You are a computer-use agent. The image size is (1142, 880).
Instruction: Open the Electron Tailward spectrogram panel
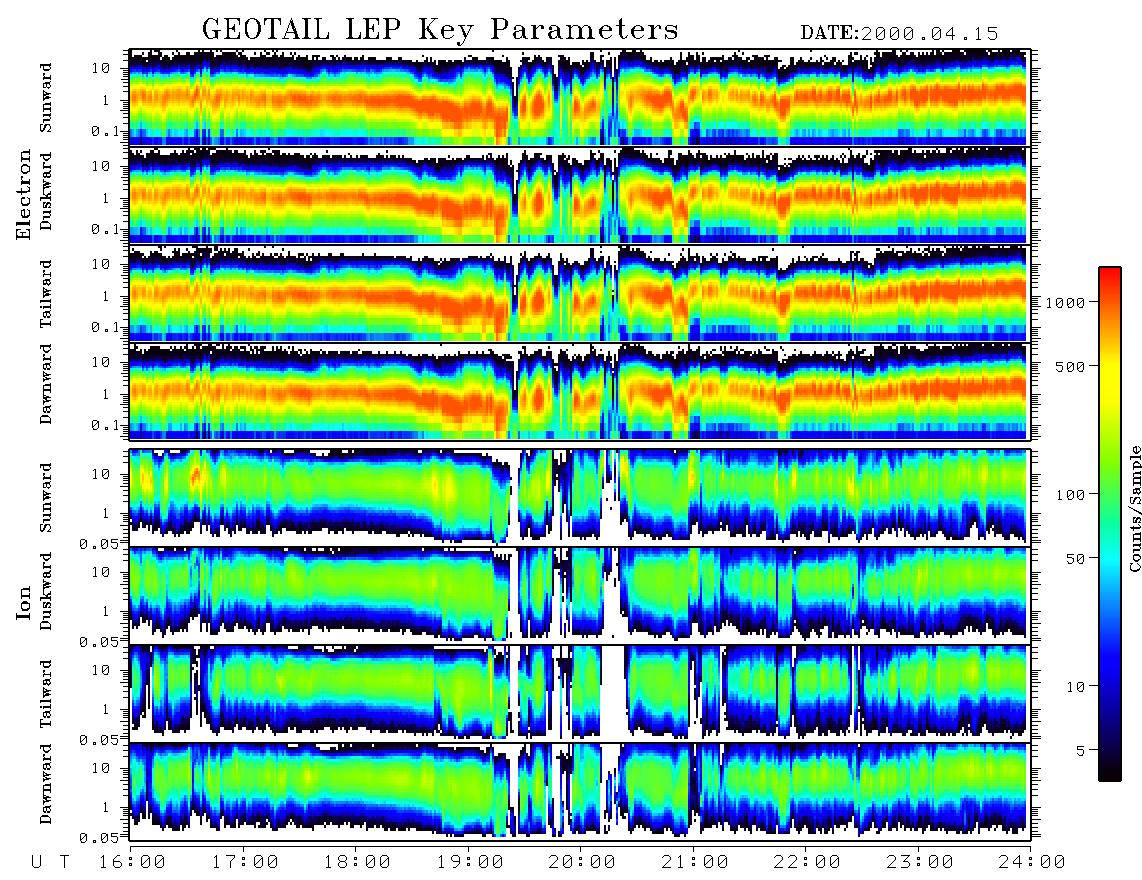[x=578, y=294]
